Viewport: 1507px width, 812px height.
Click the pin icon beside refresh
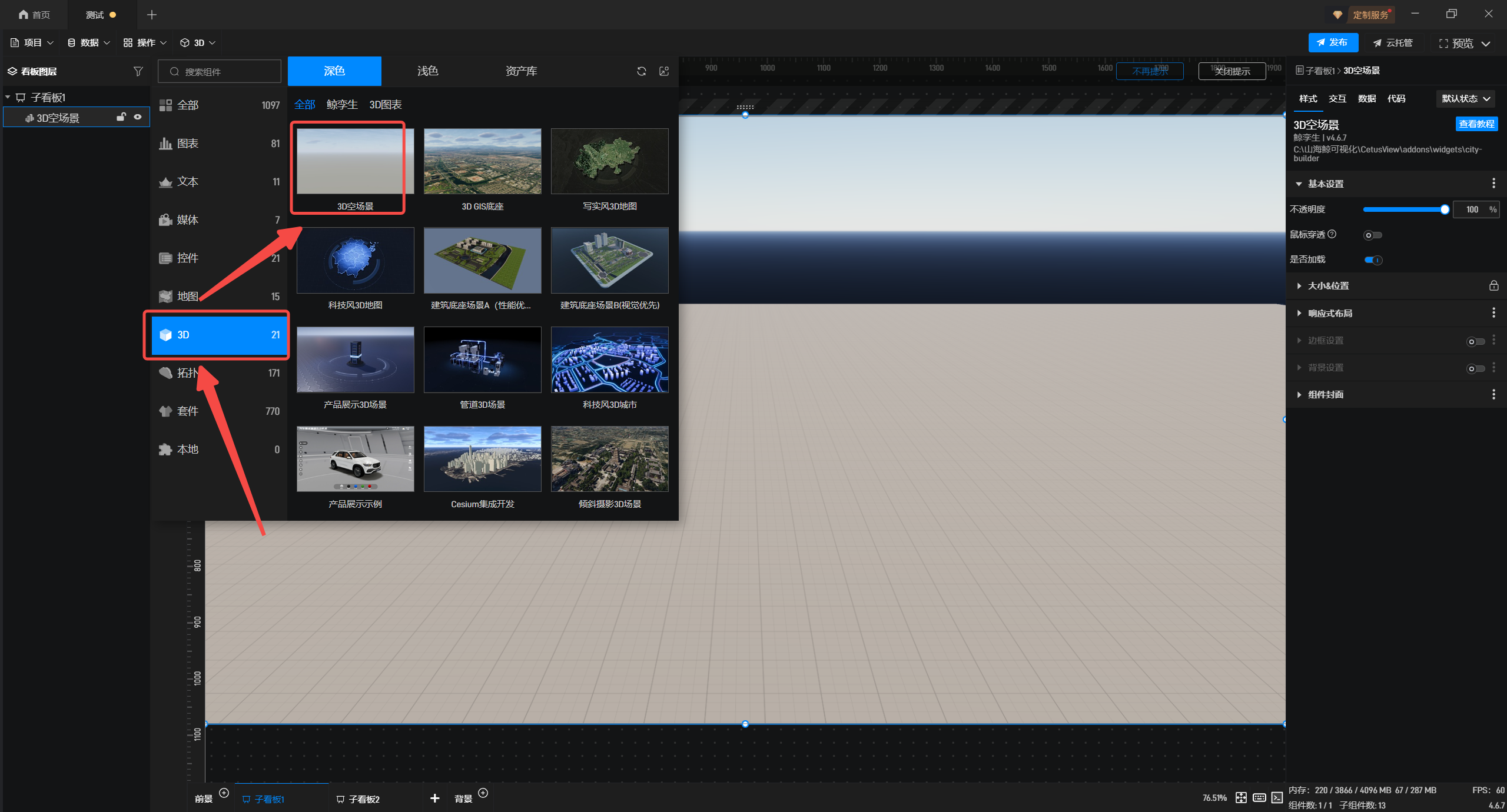pyautogui.click(x=664, y=71)
